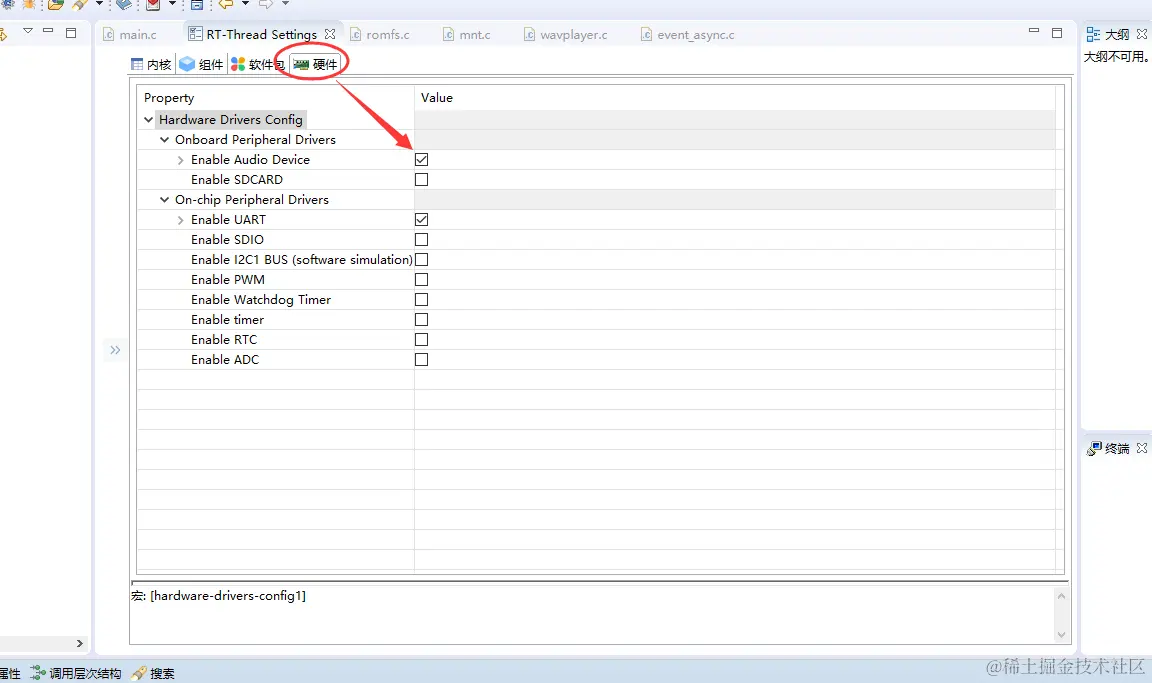Open dropdown next to highlighter toolbar icon
This screenshot has width=1152, height=683.
(99, 4)
